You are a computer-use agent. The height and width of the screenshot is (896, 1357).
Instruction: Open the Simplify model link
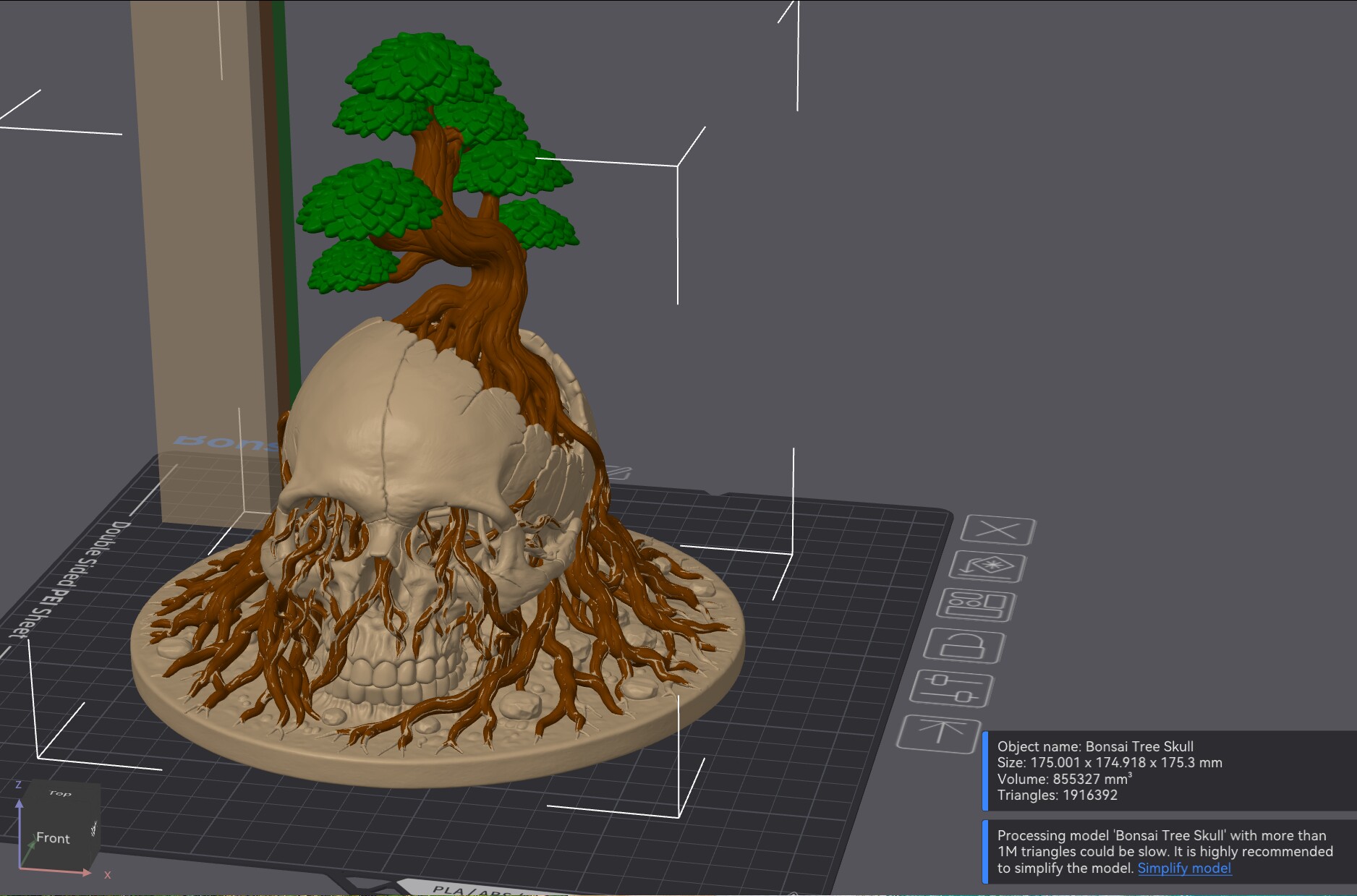point(1184,868)
